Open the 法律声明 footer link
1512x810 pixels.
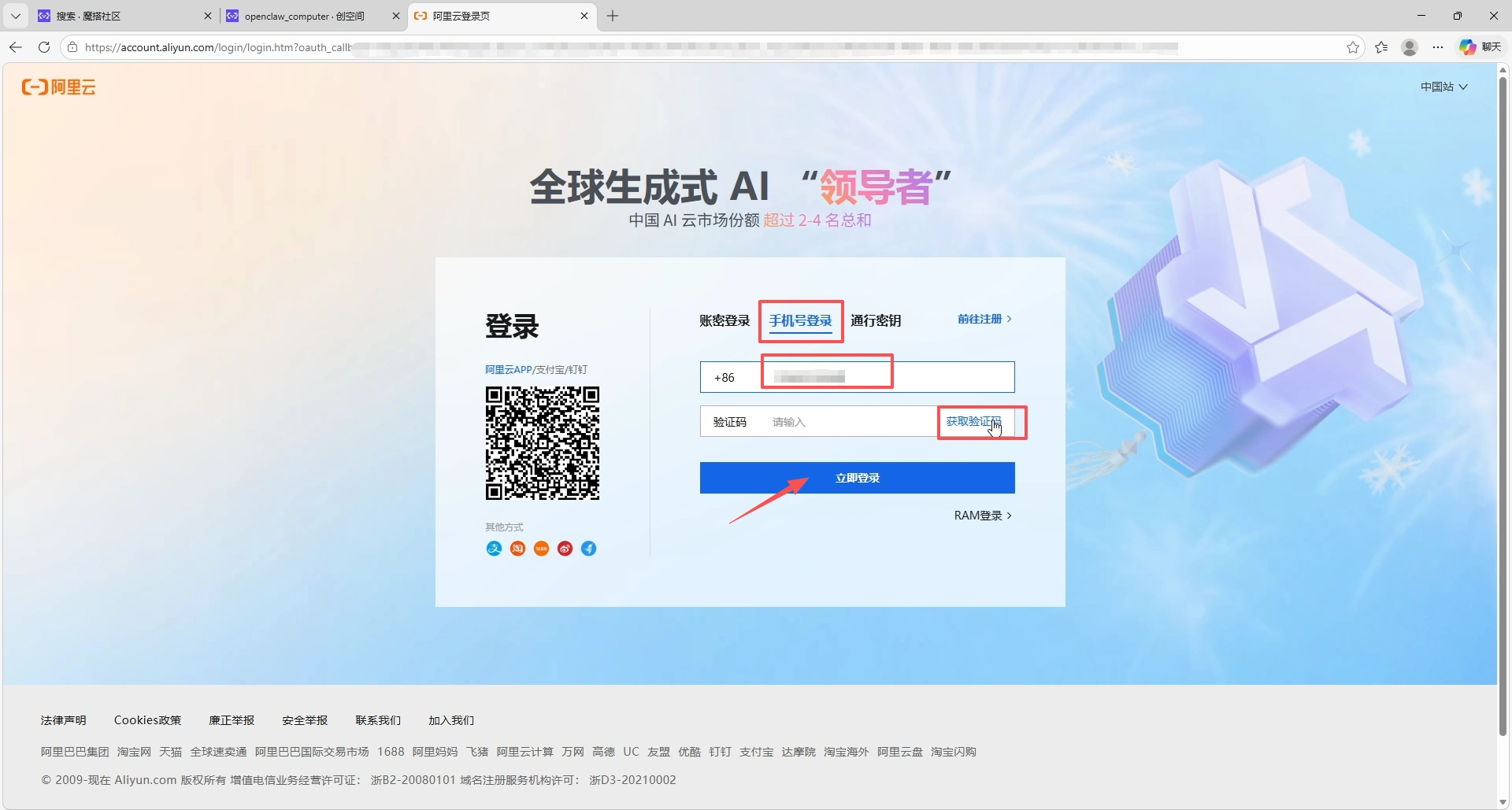pos(64,720)
